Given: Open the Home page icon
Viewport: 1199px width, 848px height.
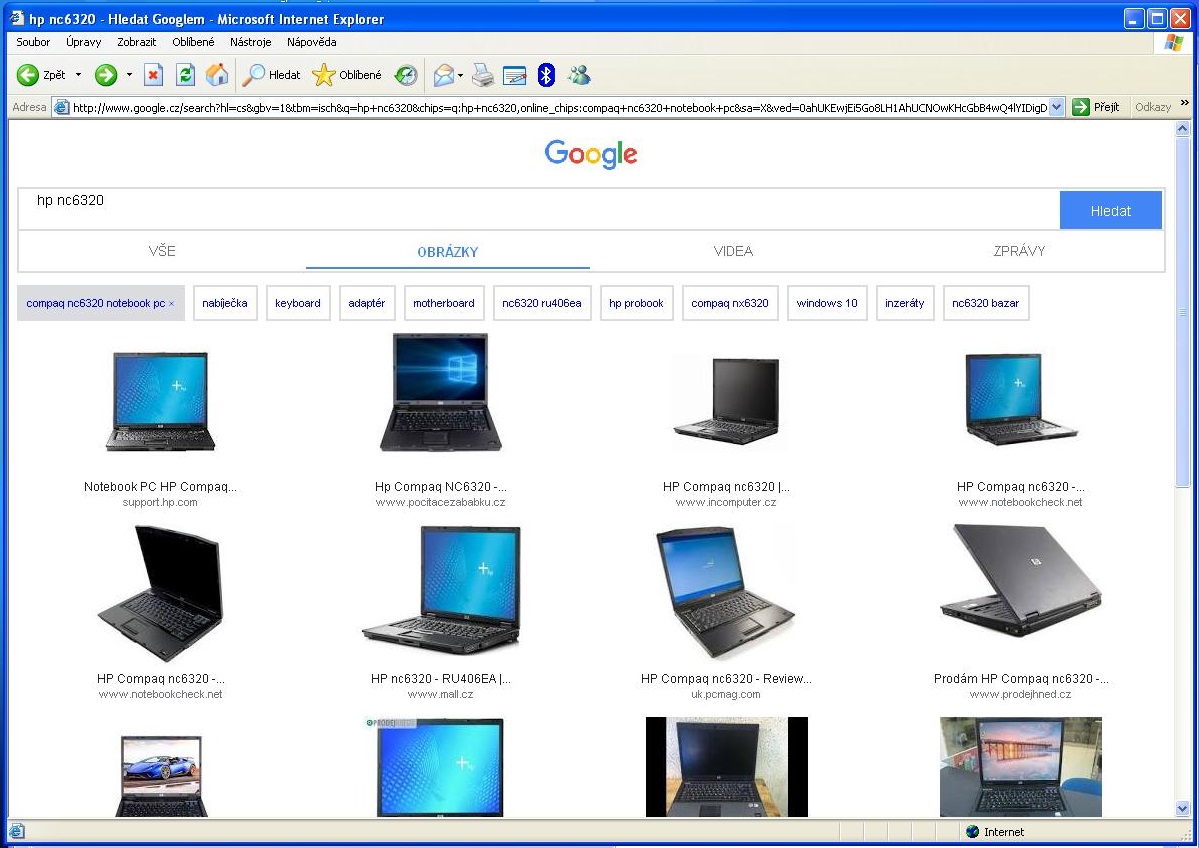Looking at the screenshot, I should pyautogui.click(x=217, y=75).
